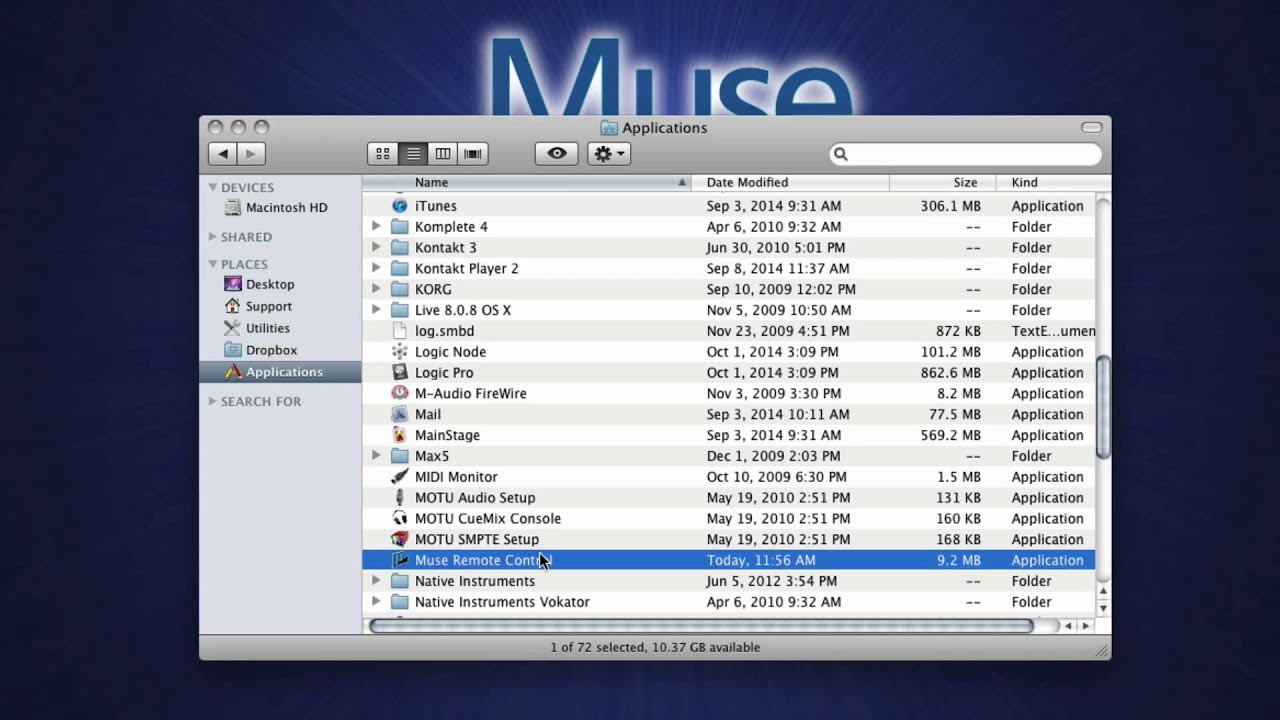This screenshot has height=720, width=1280.
Task: Expand the Komplete 4 folder
Action: 376,227
